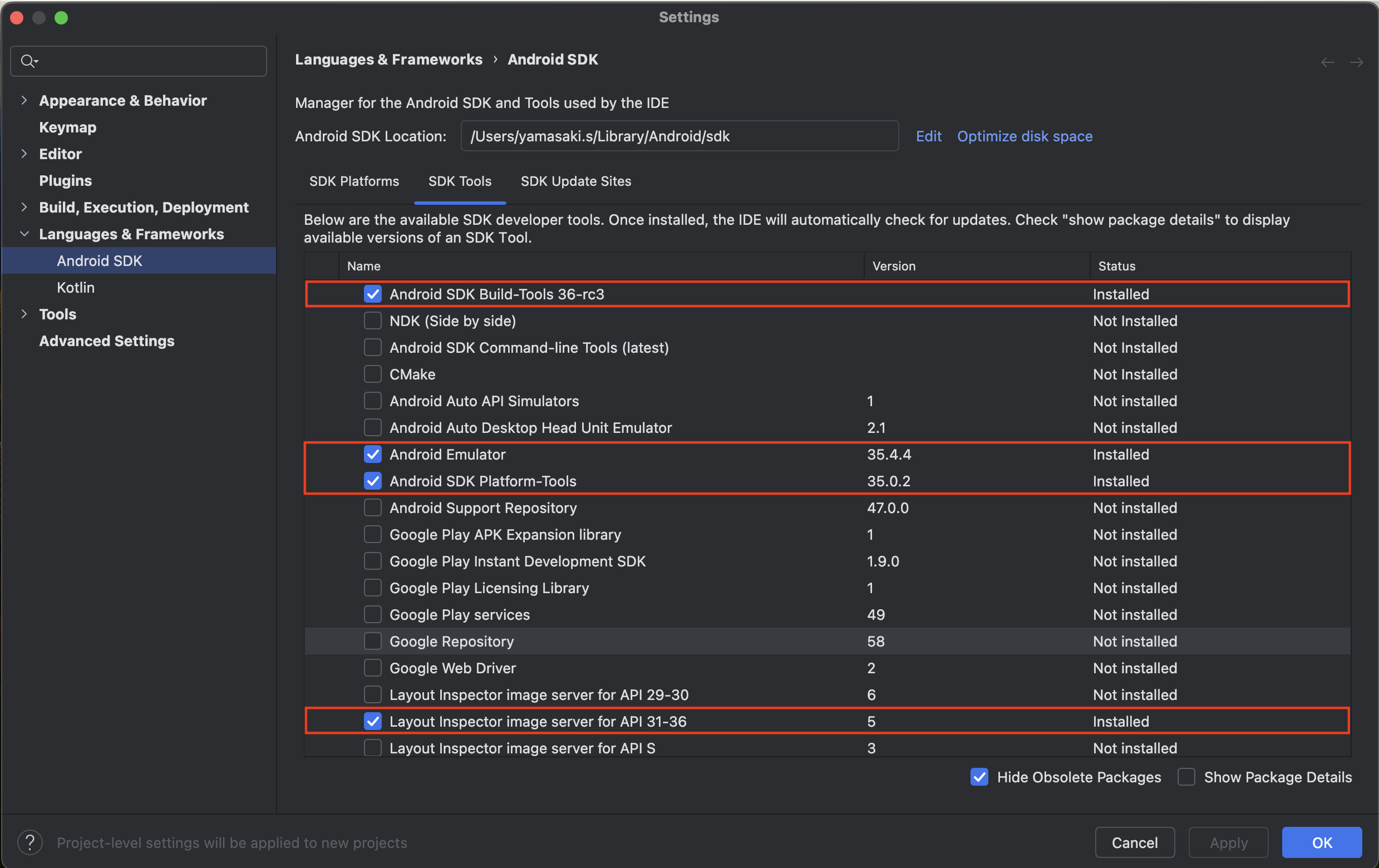Uncheck Android SDK Platform-Tools
The height and width of the screenshot is (868, 1379).
click(x=373, y=481)
